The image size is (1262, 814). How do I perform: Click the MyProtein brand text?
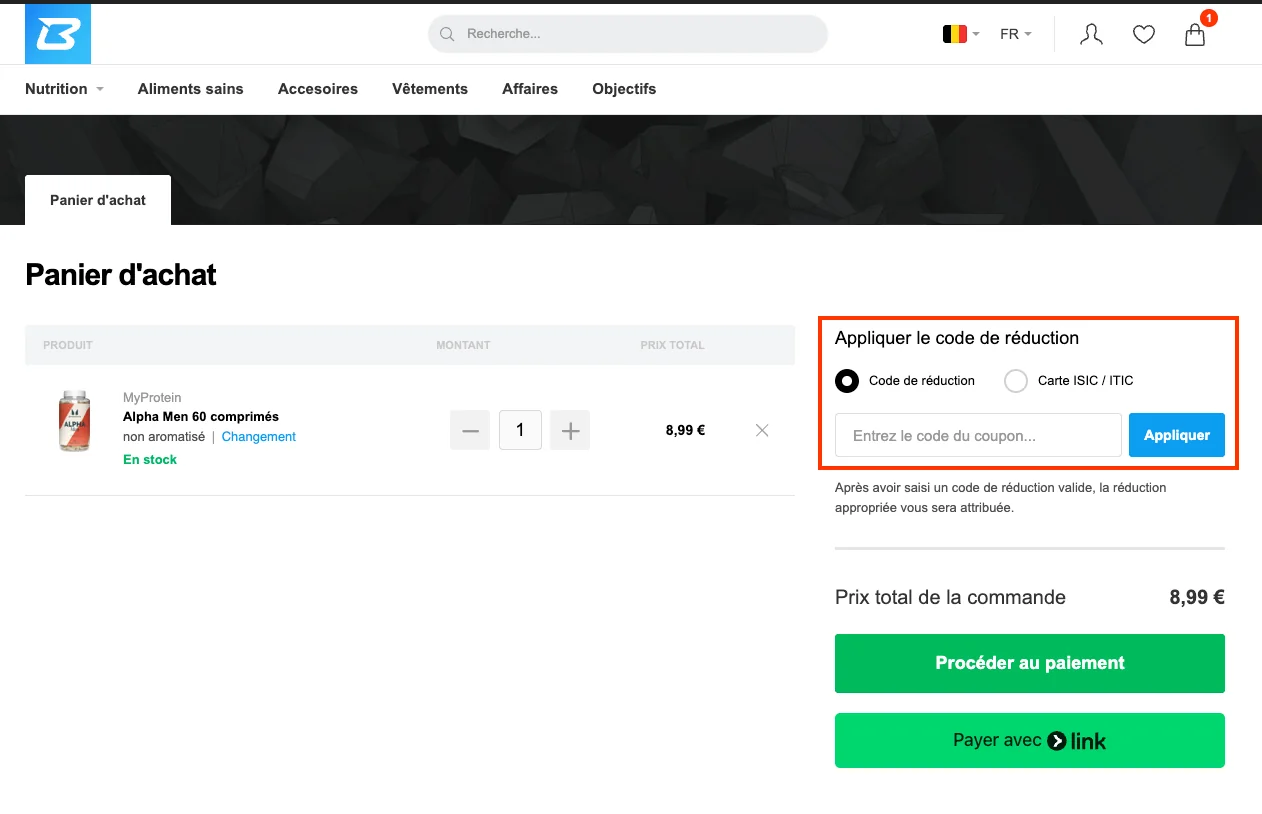point(152,398)
